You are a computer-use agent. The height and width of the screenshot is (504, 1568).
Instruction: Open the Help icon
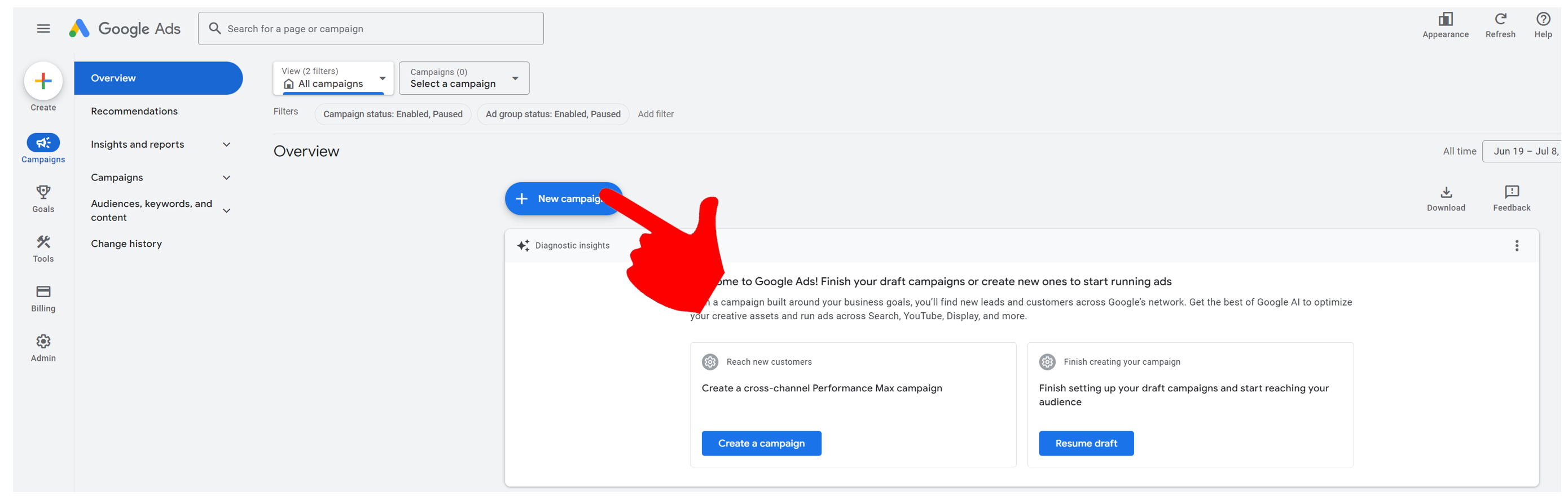1542,20
